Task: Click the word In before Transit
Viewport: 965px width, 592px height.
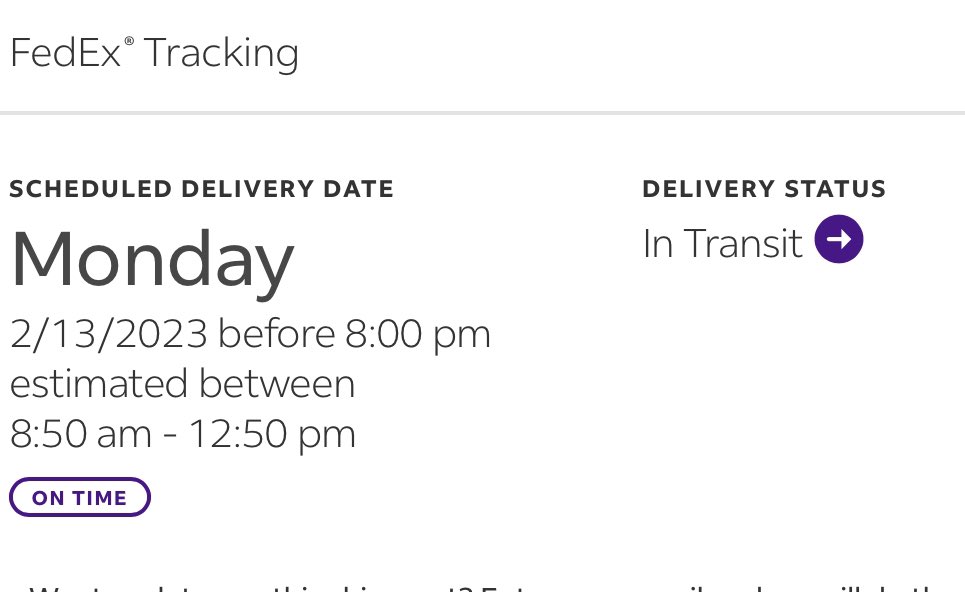Action: click(658, 244)
